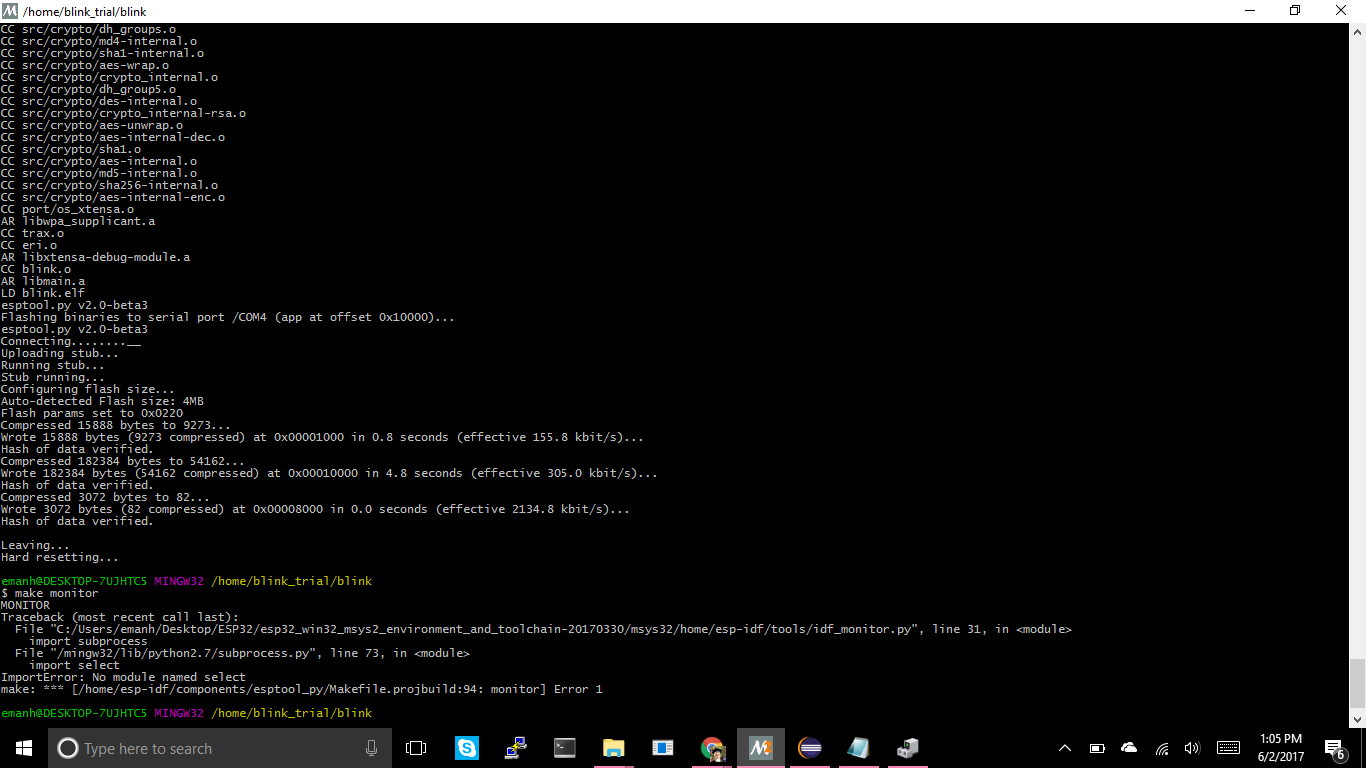1366x768 pixels.
Task: Open Task View from the taskbar
Action: 416,748
